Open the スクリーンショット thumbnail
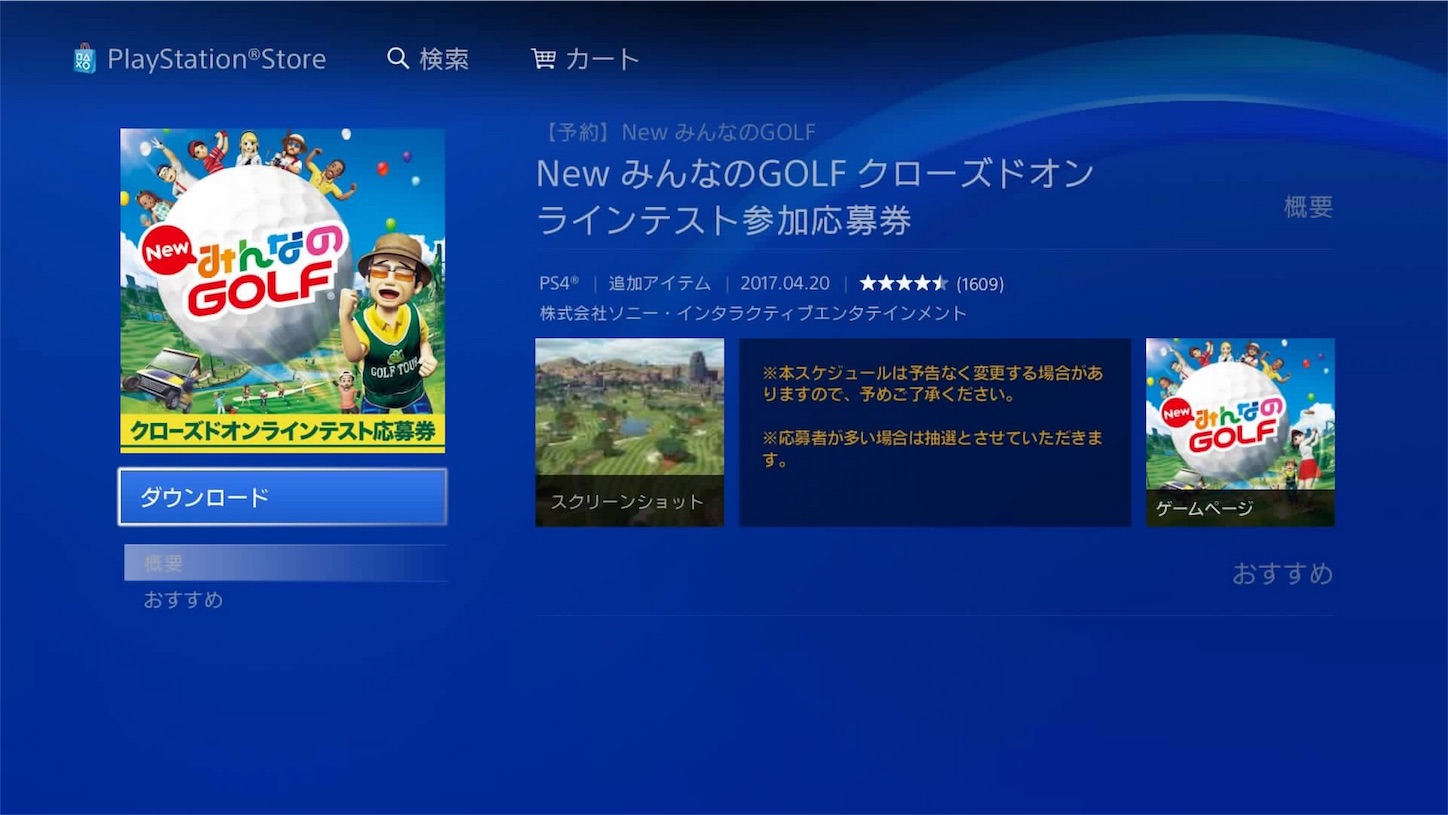This screenshot has height=815, width=1448. pyautogui.click(x=630, y=432)
